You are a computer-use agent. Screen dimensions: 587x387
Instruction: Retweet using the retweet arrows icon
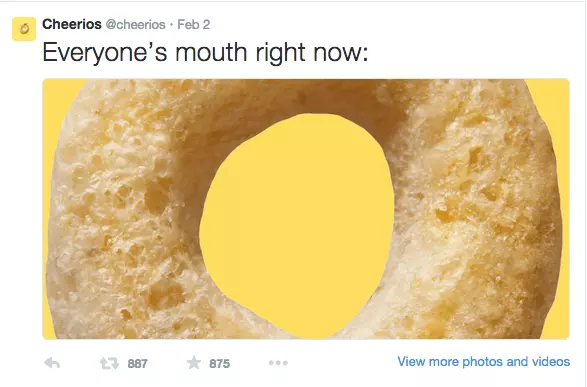109,363
